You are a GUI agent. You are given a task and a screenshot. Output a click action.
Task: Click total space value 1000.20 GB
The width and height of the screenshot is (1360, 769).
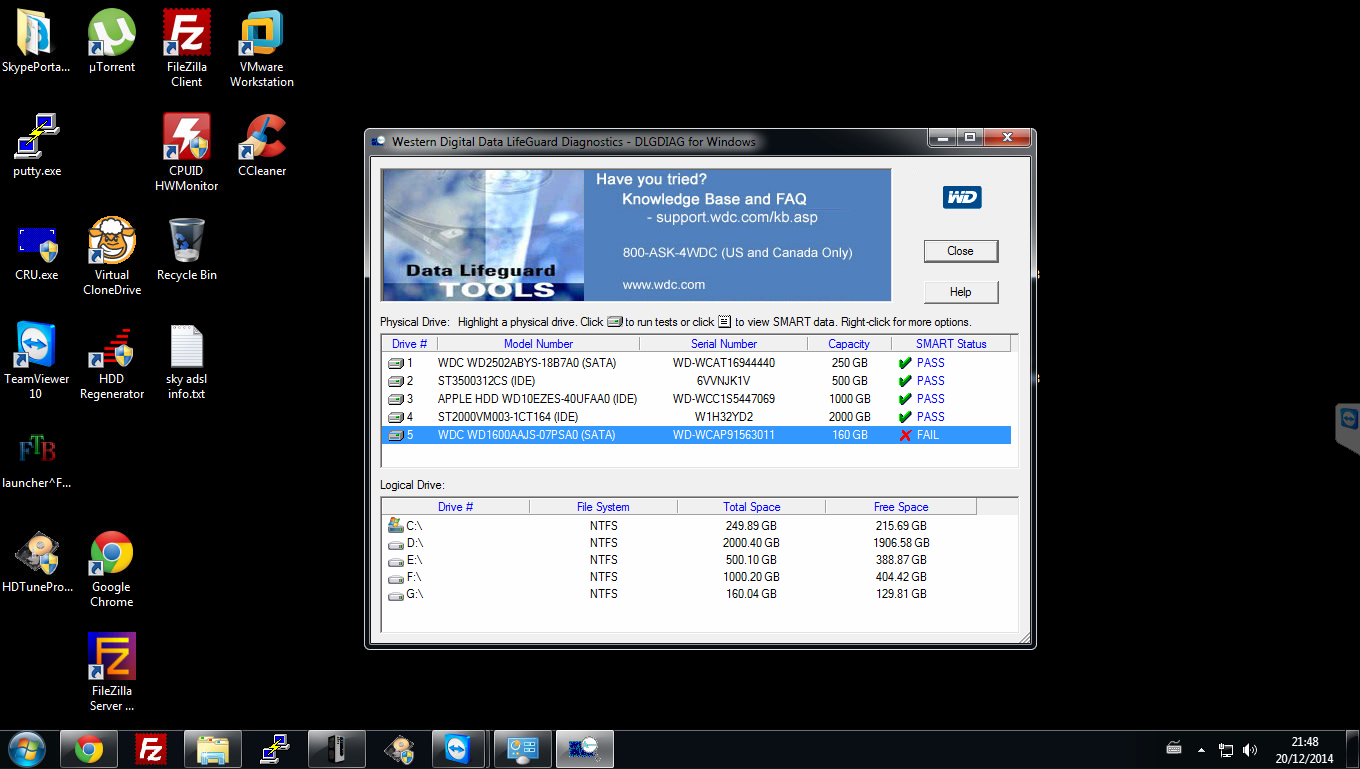pos(752,577)
